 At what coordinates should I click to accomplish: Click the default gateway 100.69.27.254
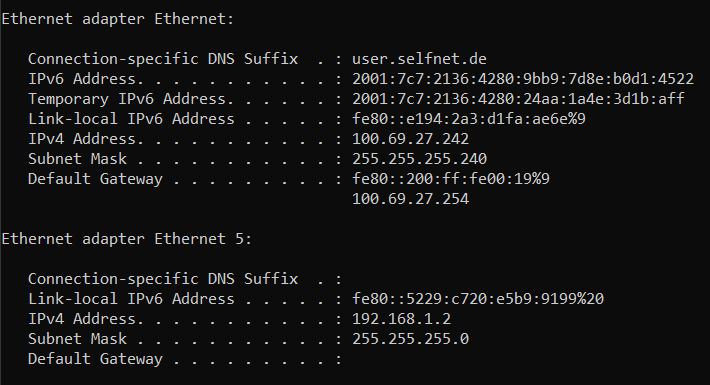click(410, 198)
